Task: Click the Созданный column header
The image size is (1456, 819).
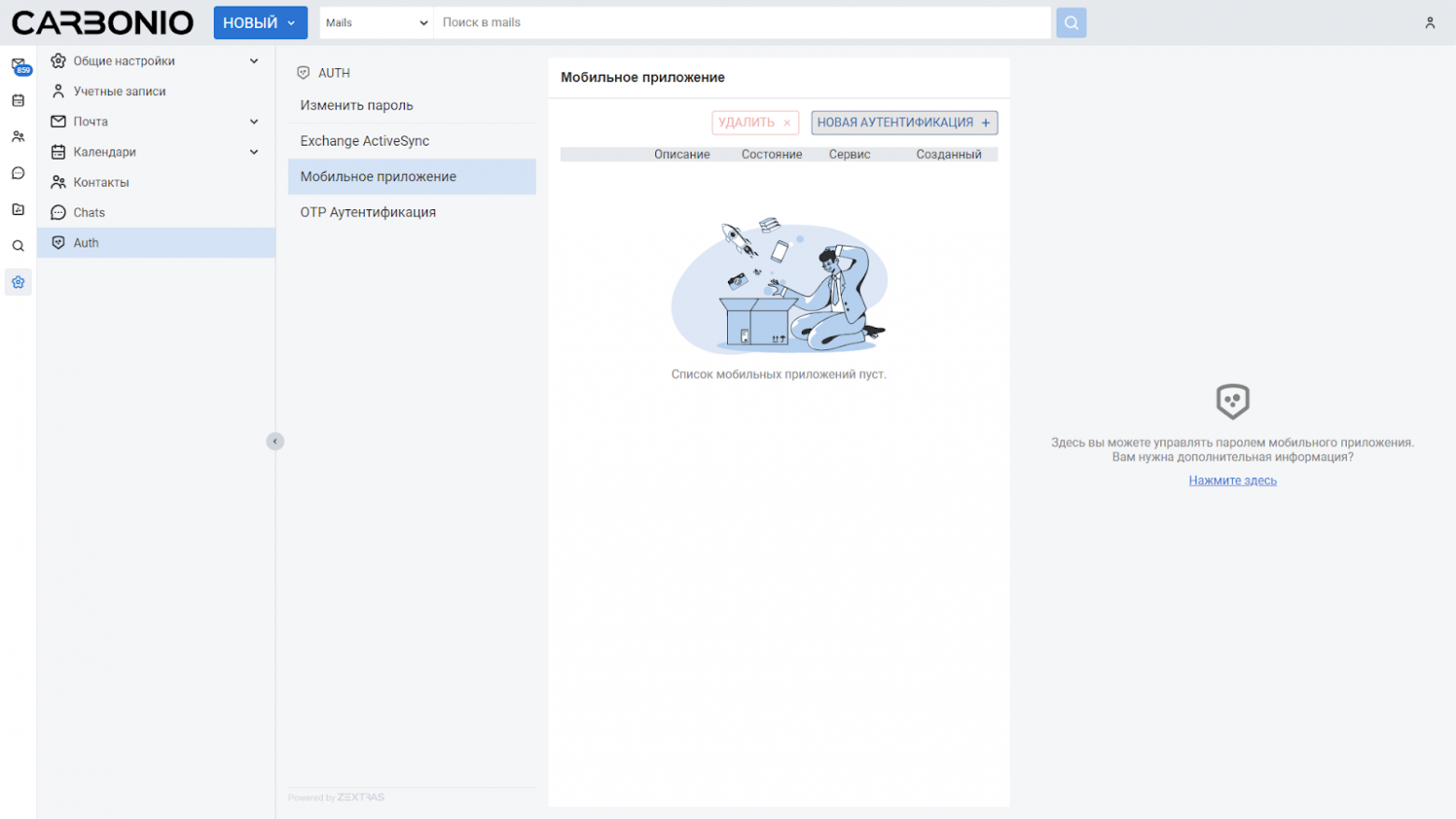Action: point(948,154)
